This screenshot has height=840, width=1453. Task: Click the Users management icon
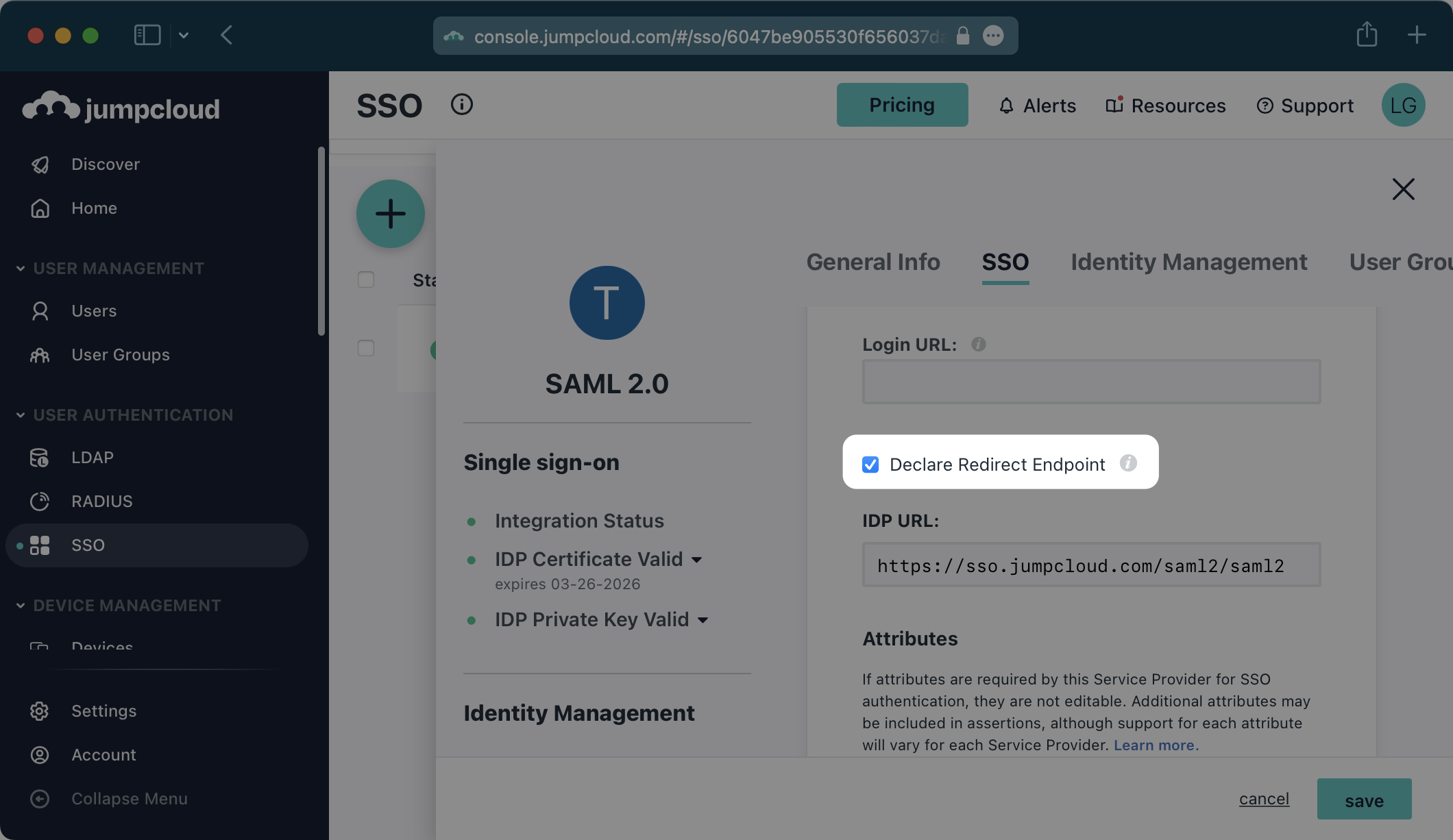(x=40, y=310)
